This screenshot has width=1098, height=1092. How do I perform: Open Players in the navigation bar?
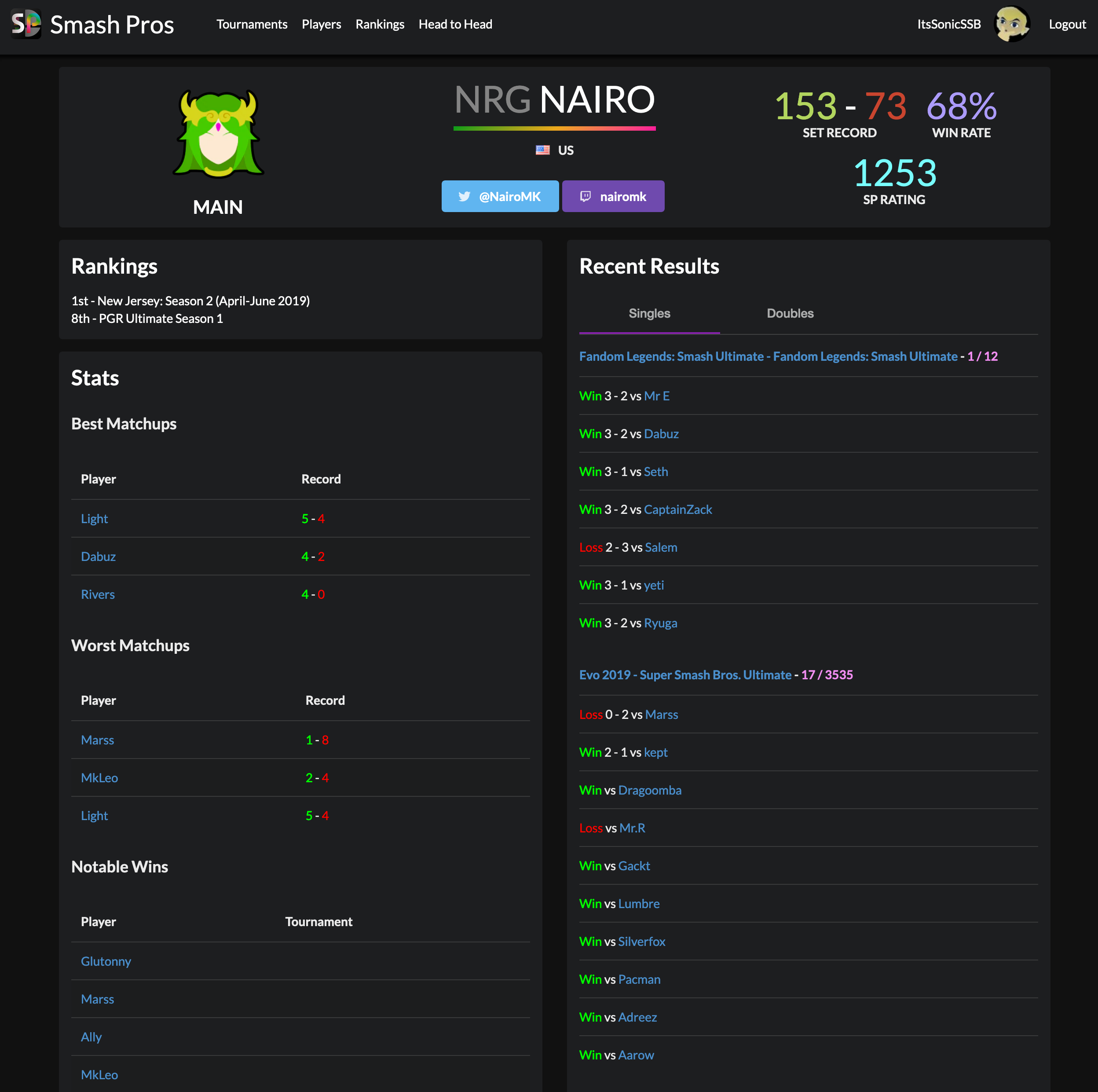pyautogui.click(x=322, y=25)
